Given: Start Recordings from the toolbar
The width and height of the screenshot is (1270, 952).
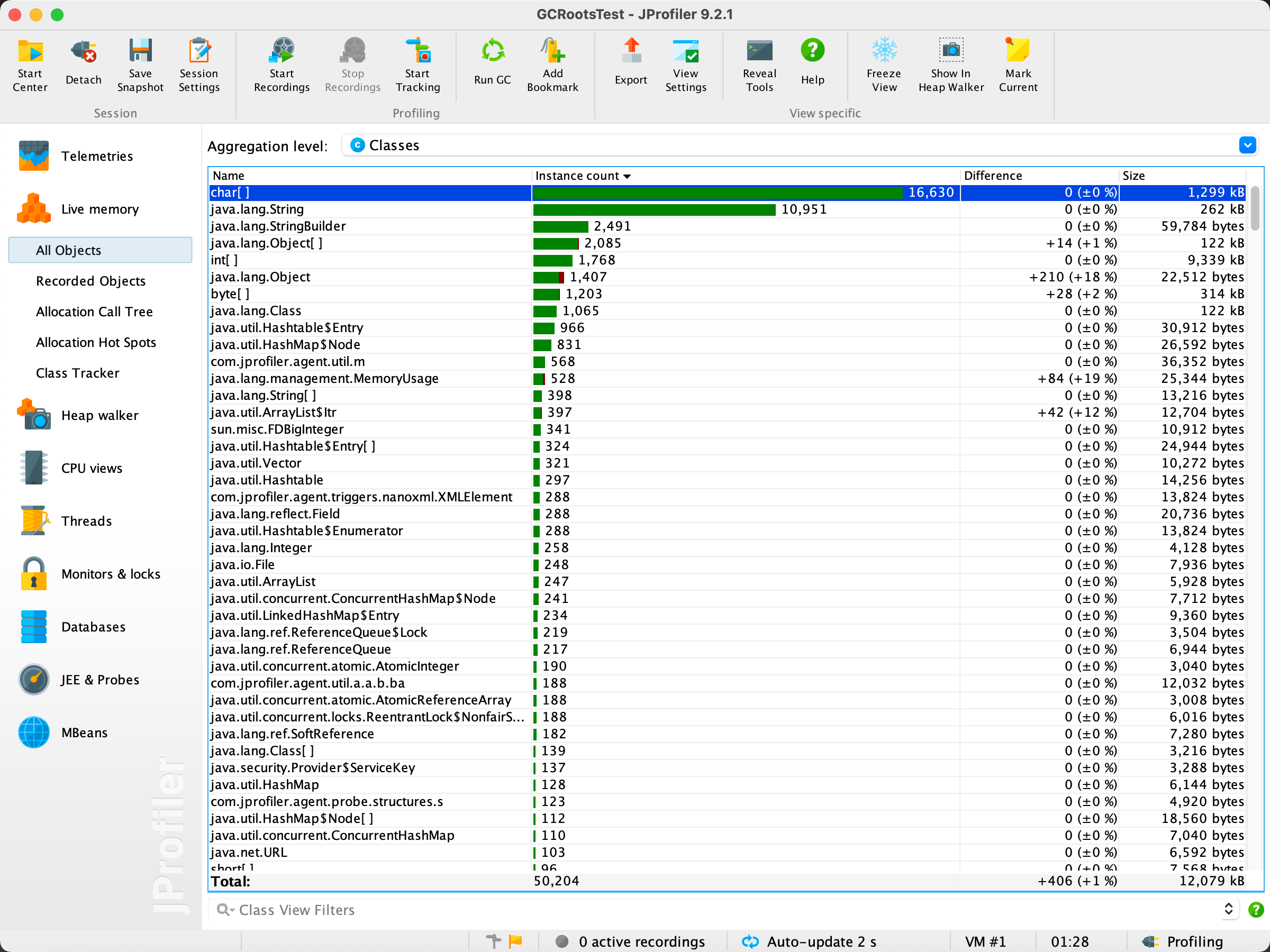Looking at the screenshot, I should (282, 65).
